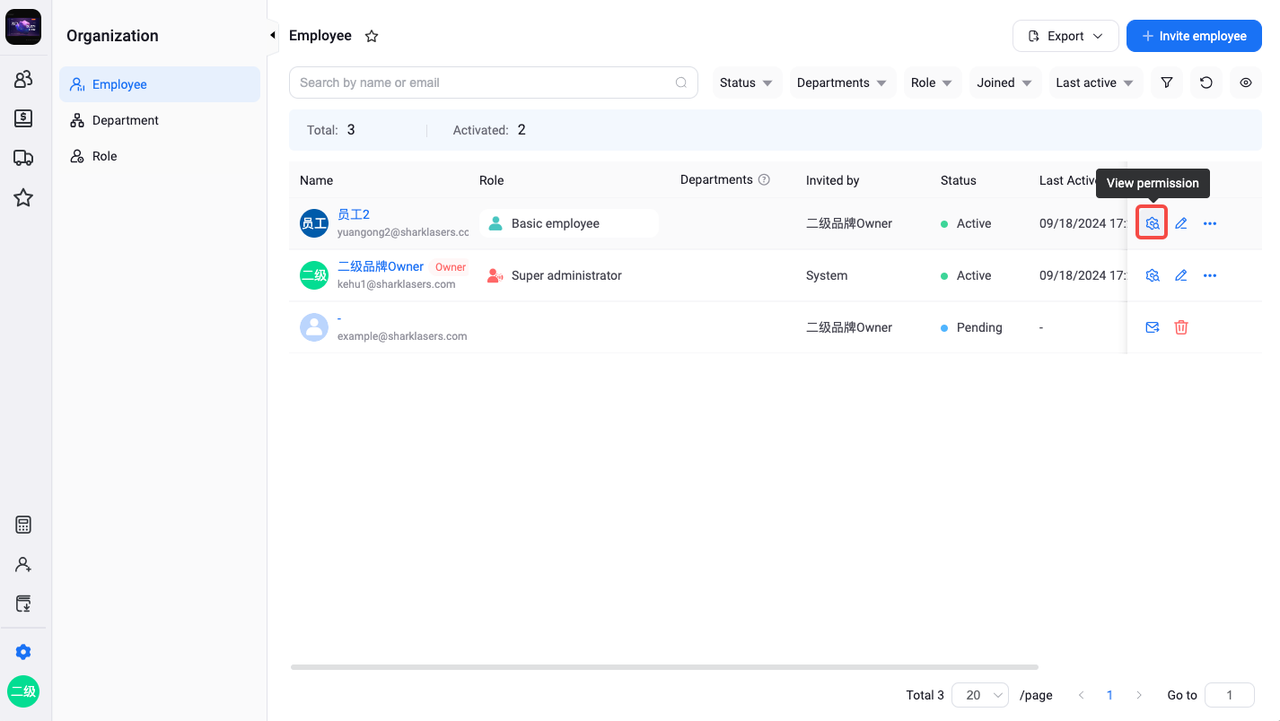The image size is (1280, 721).
Task: View permission for 二级品牌Owner row
Action: [1152, 275]
